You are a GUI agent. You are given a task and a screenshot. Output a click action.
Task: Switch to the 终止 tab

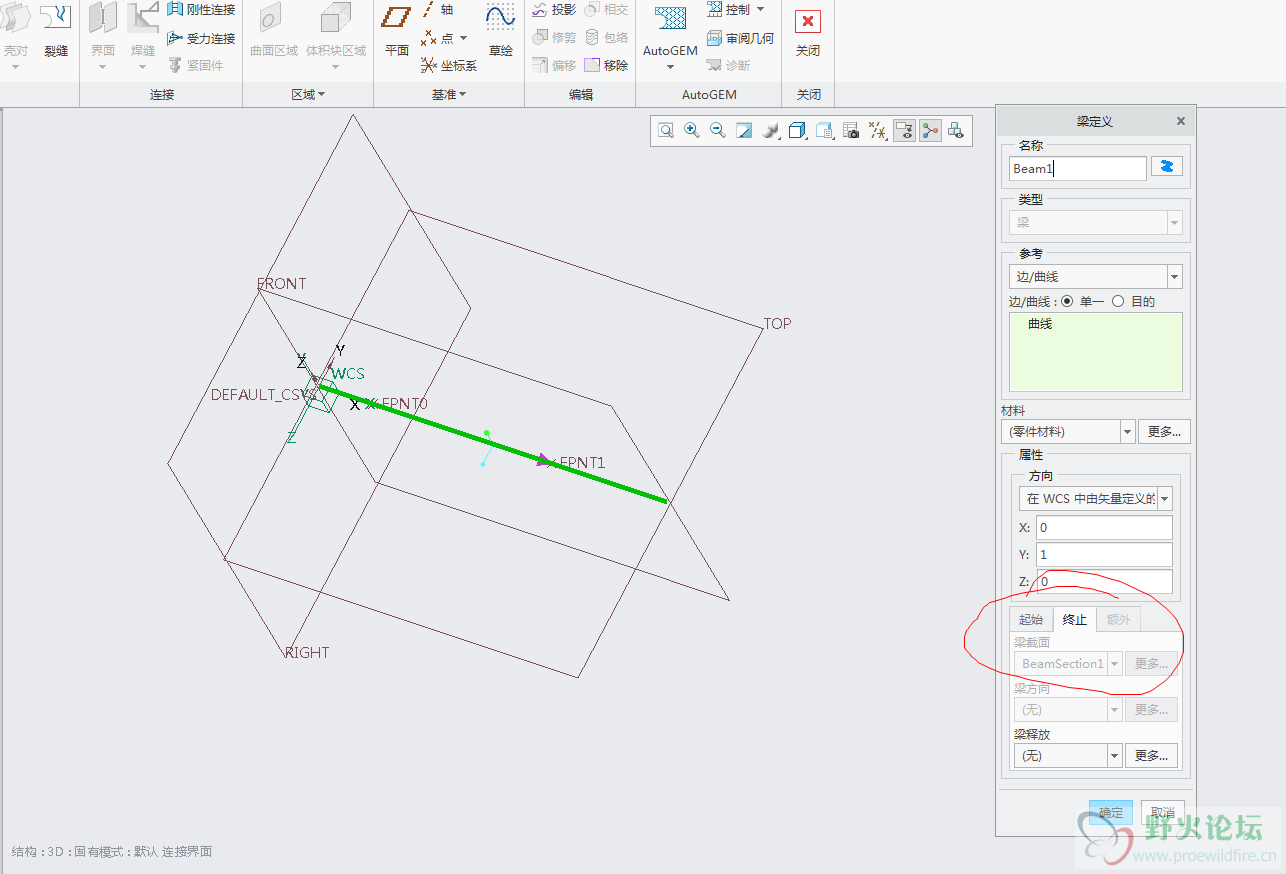tap(1074, 620)
